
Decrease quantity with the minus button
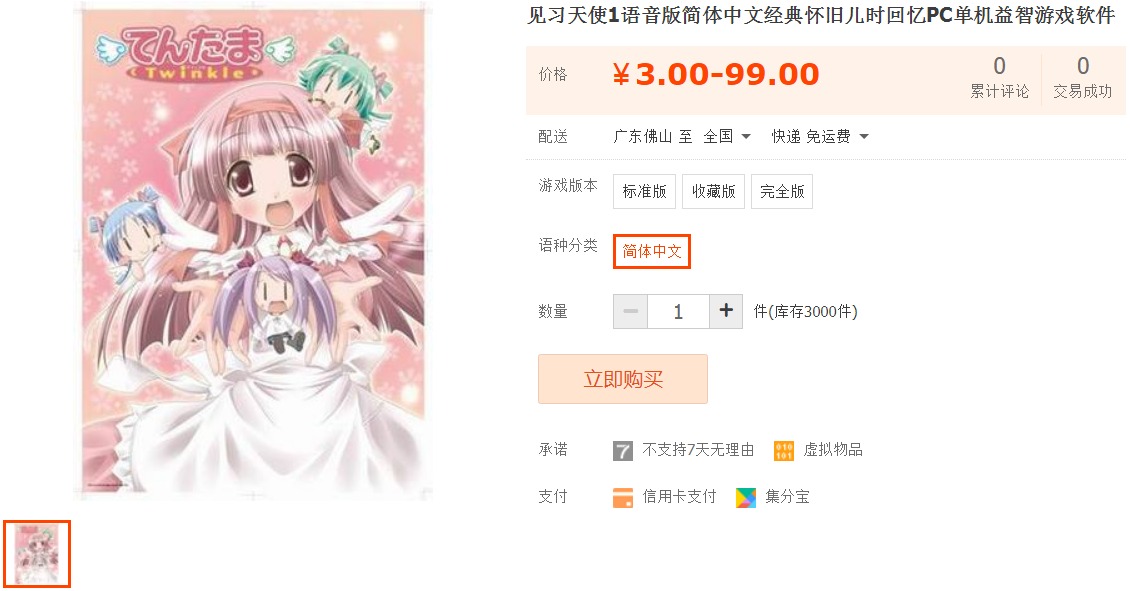click(631, 311)
